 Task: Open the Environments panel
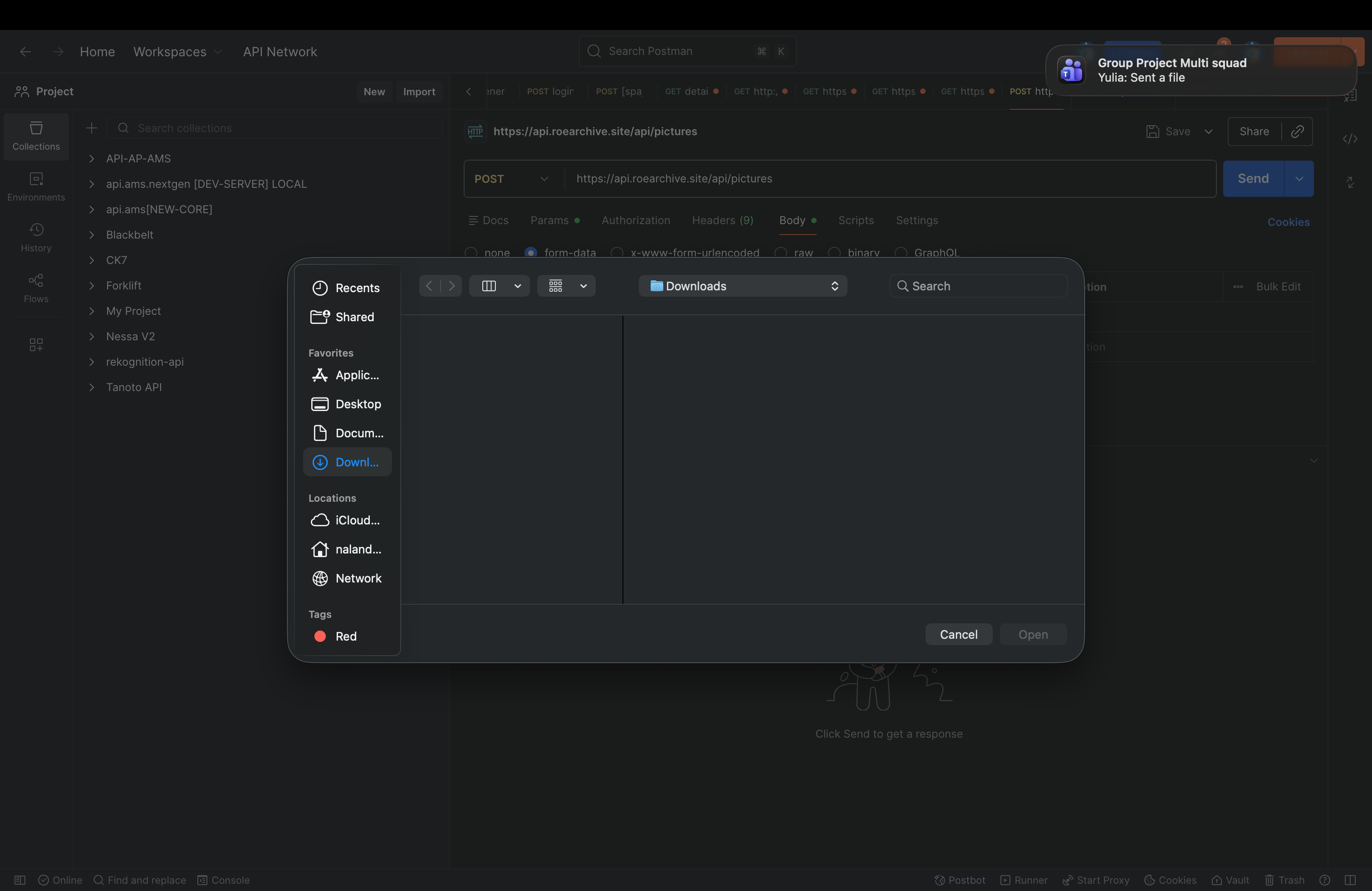point(36,186)
